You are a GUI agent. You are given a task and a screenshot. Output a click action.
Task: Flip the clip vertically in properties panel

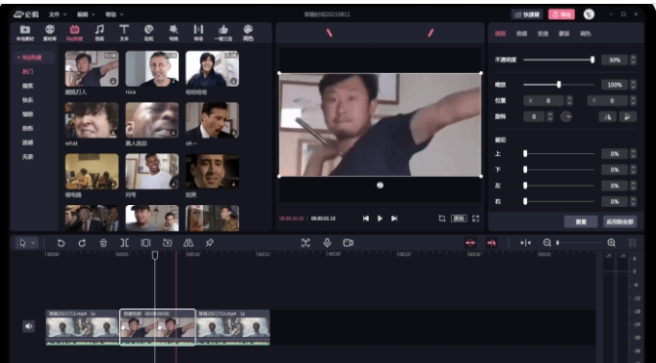click(628, 117)
